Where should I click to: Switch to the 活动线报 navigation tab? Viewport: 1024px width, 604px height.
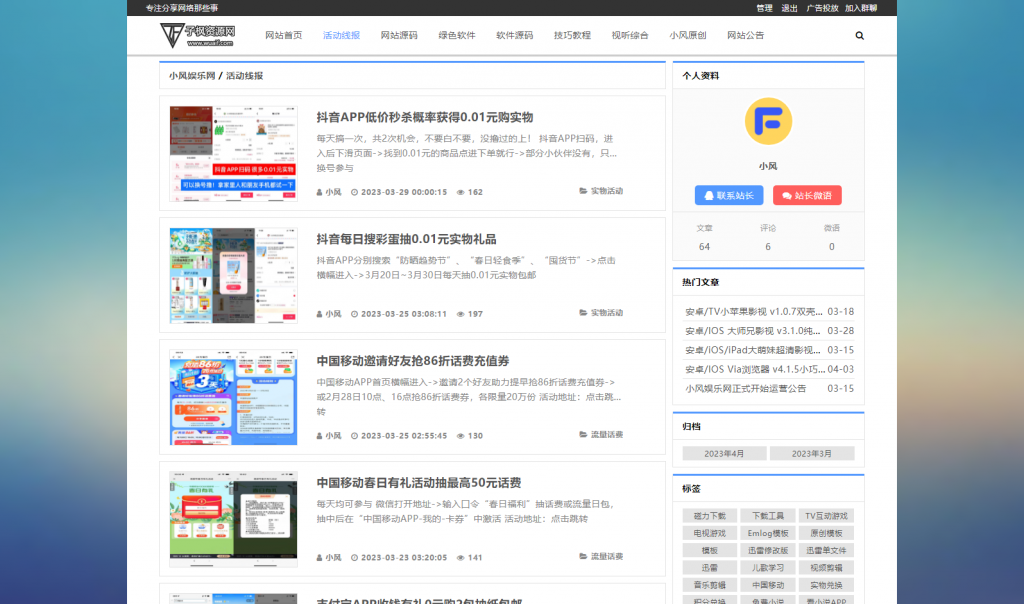click(337, 33)
